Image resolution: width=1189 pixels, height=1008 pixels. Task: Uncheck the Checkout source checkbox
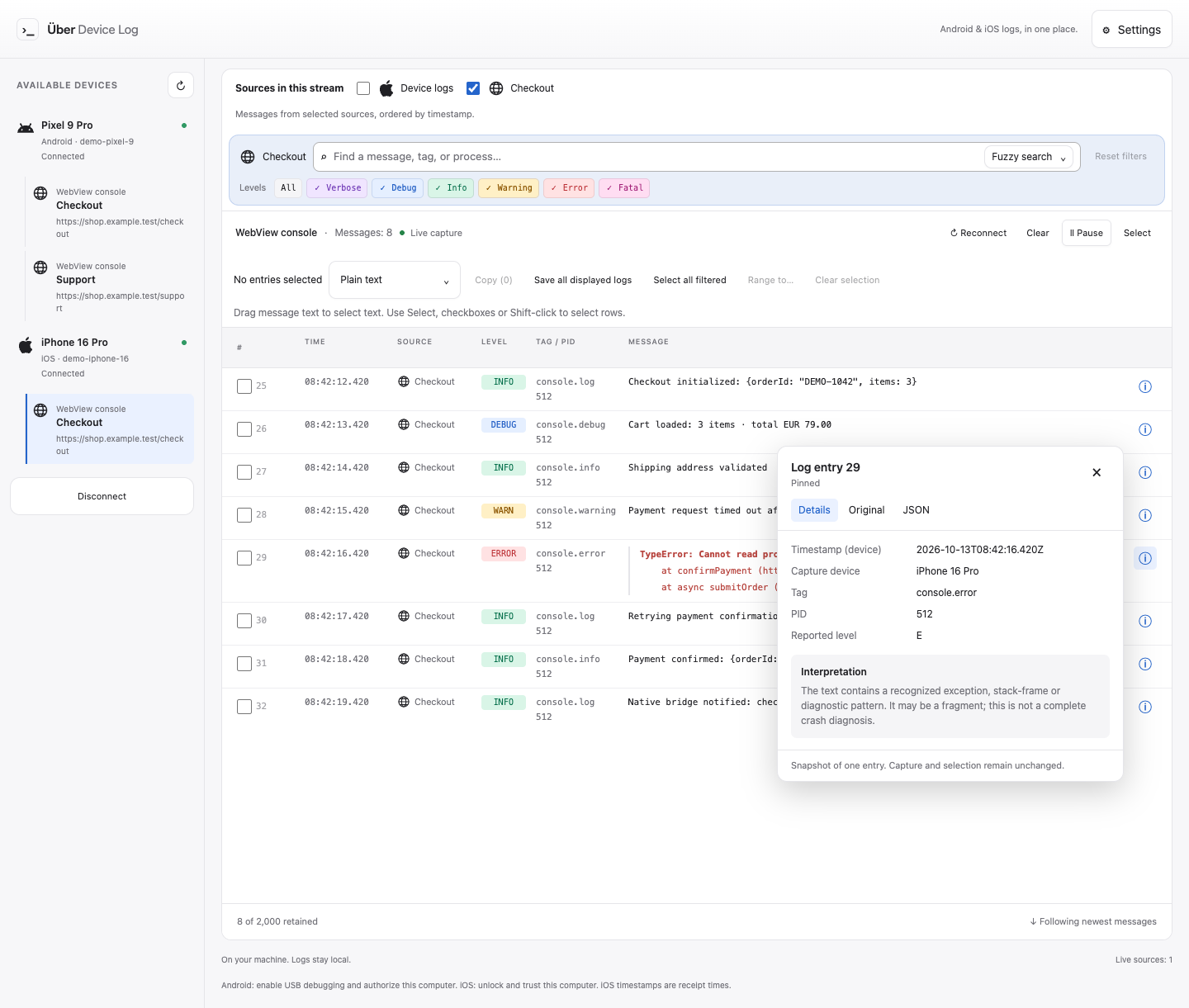pyautogui.click(x=473, y=88)
